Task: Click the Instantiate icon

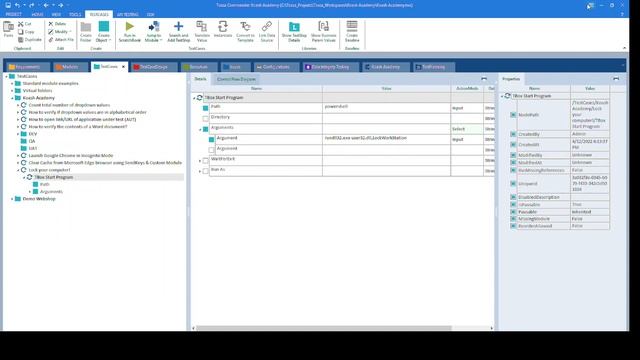Action: click(223, 27)
